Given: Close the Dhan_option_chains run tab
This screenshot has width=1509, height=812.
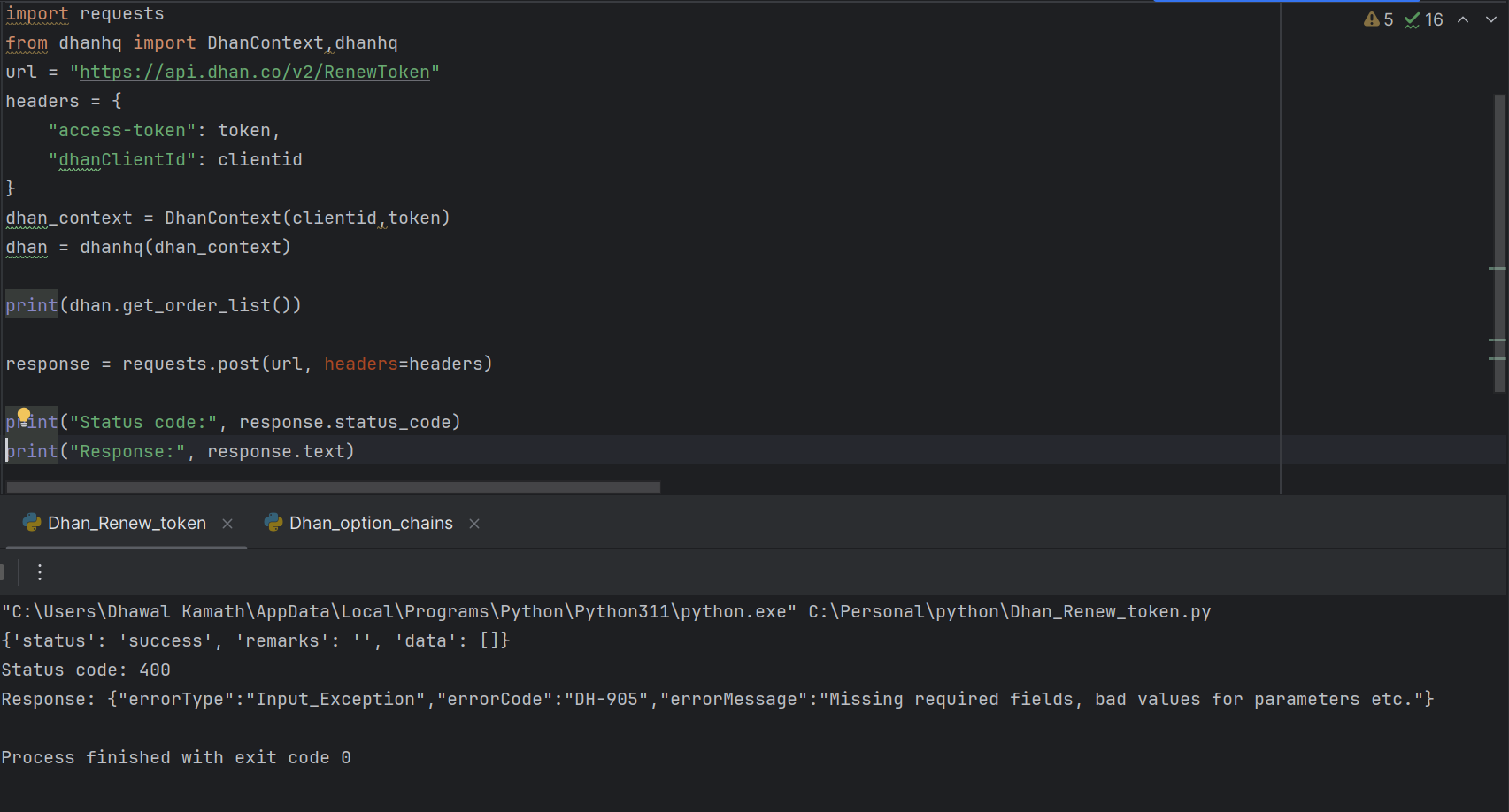Looking at the screenshot, I should click(x=474, y=524).
